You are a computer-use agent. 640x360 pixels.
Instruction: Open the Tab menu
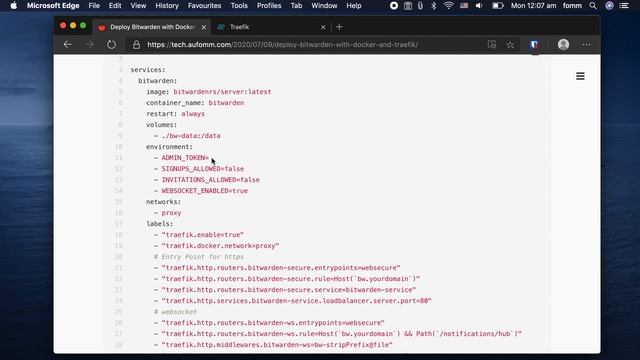tap(296, 6)
